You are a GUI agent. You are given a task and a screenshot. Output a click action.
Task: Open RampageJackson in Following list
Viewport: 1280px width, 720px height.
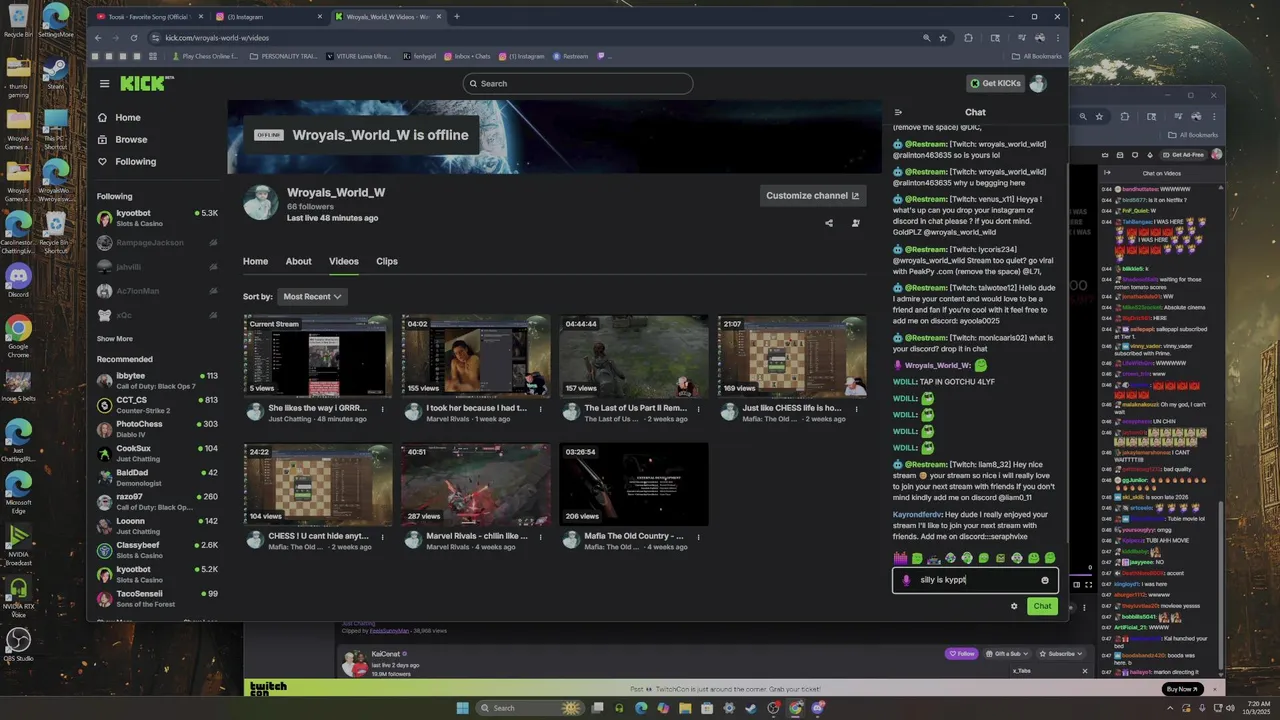tap(157, 243)
